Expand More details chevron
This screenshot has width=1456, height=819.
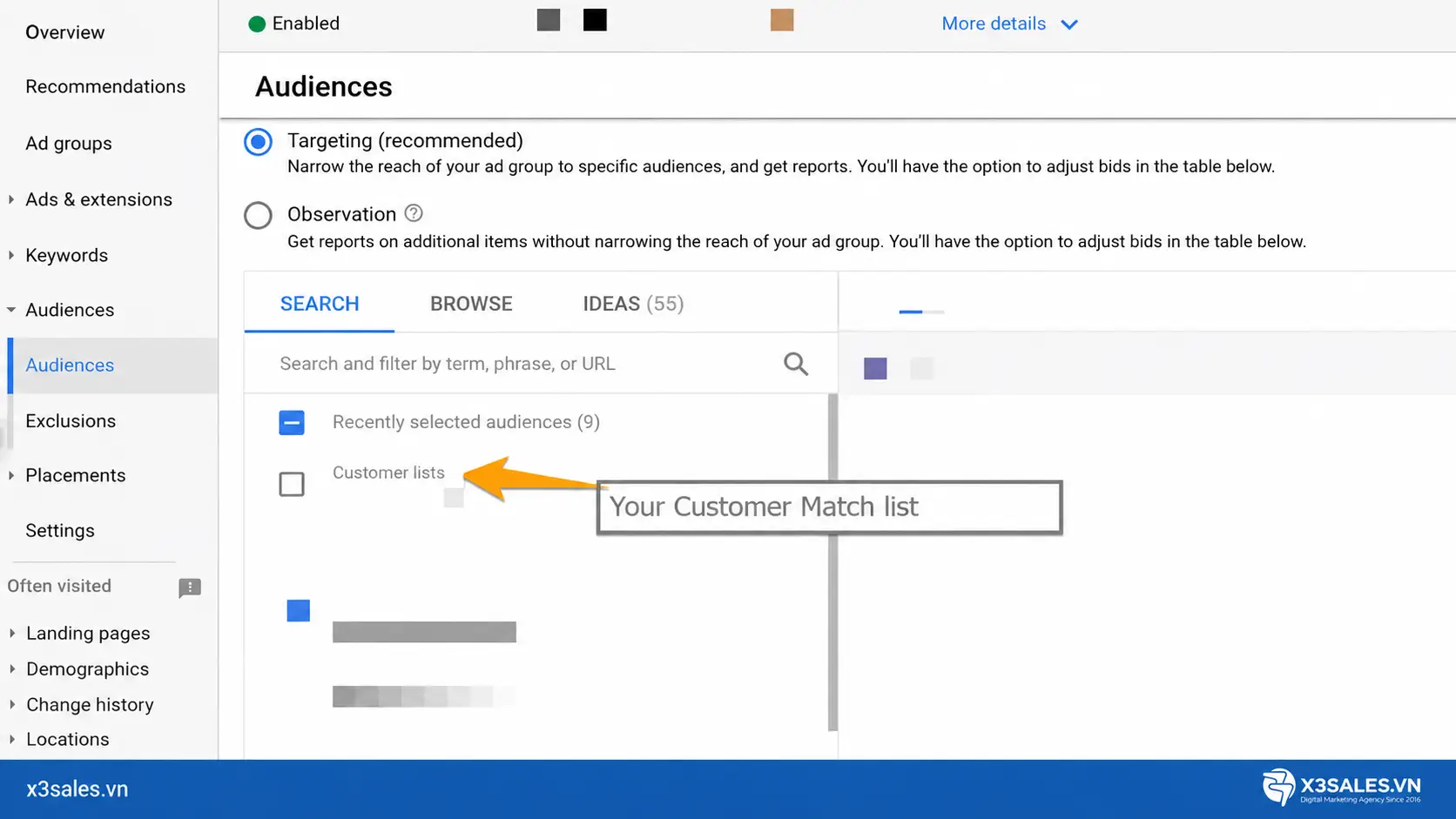click(x=1069, y=24)
